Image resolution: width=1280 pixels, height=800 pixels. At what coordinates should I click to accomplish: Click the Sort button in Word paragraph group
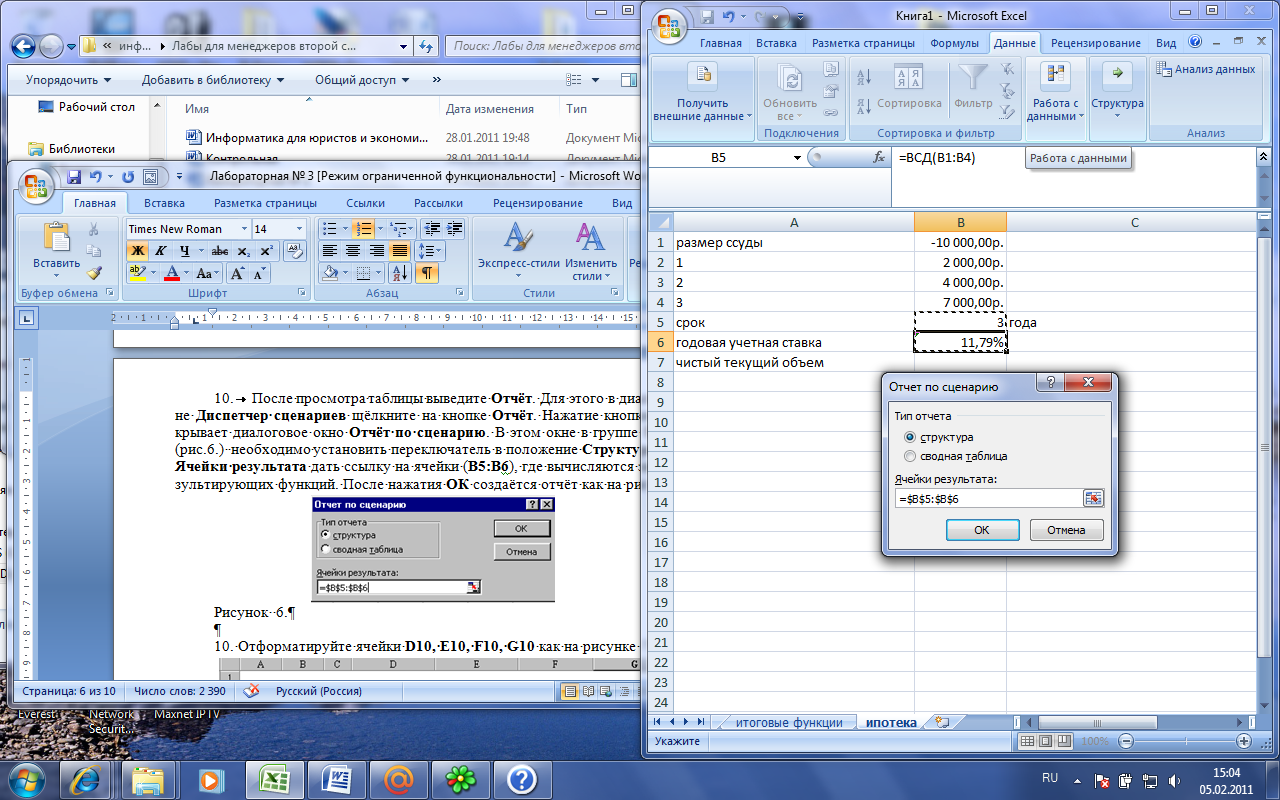(x=400, y=272)
